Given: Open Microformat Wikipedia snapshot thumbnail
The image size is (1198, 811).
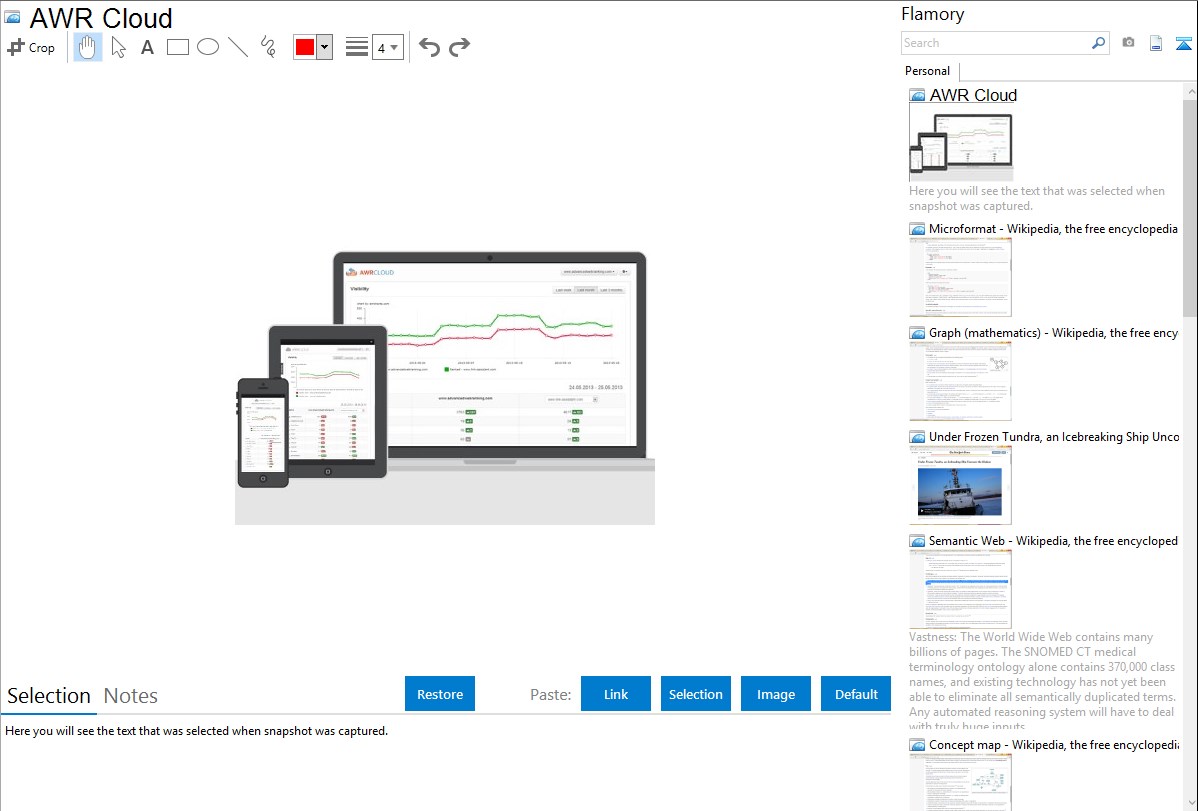Looking at the screenshot, I should tap(960, 277).
